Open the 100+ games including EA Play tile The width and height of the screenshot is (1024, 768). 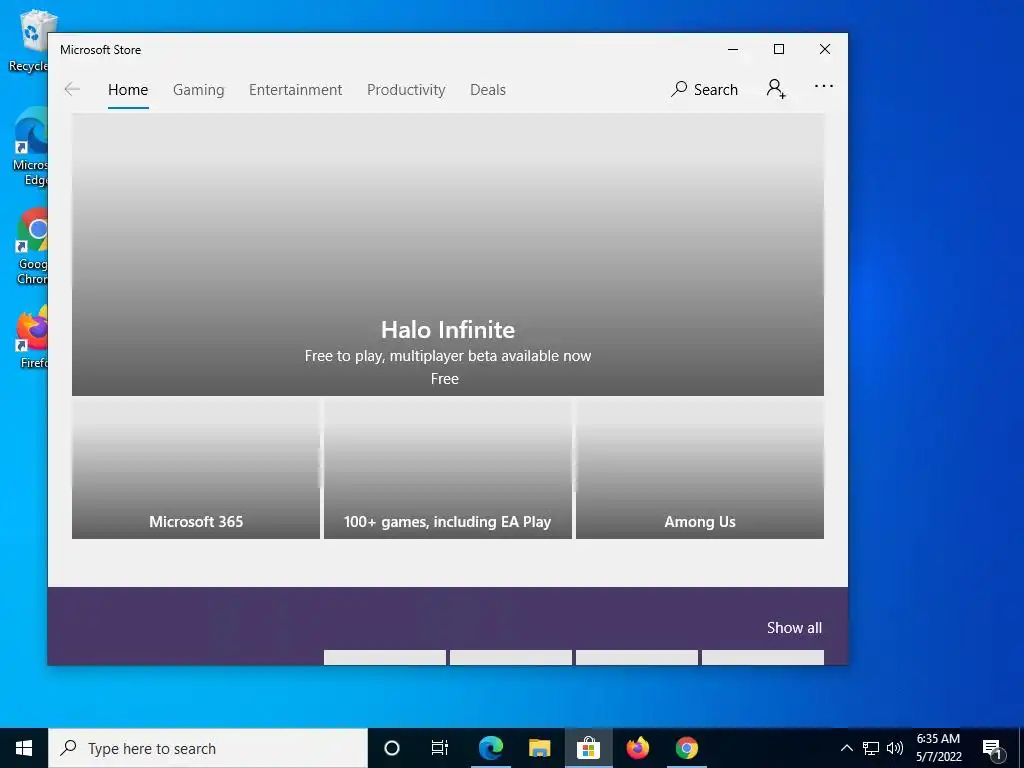pos(448,469)
